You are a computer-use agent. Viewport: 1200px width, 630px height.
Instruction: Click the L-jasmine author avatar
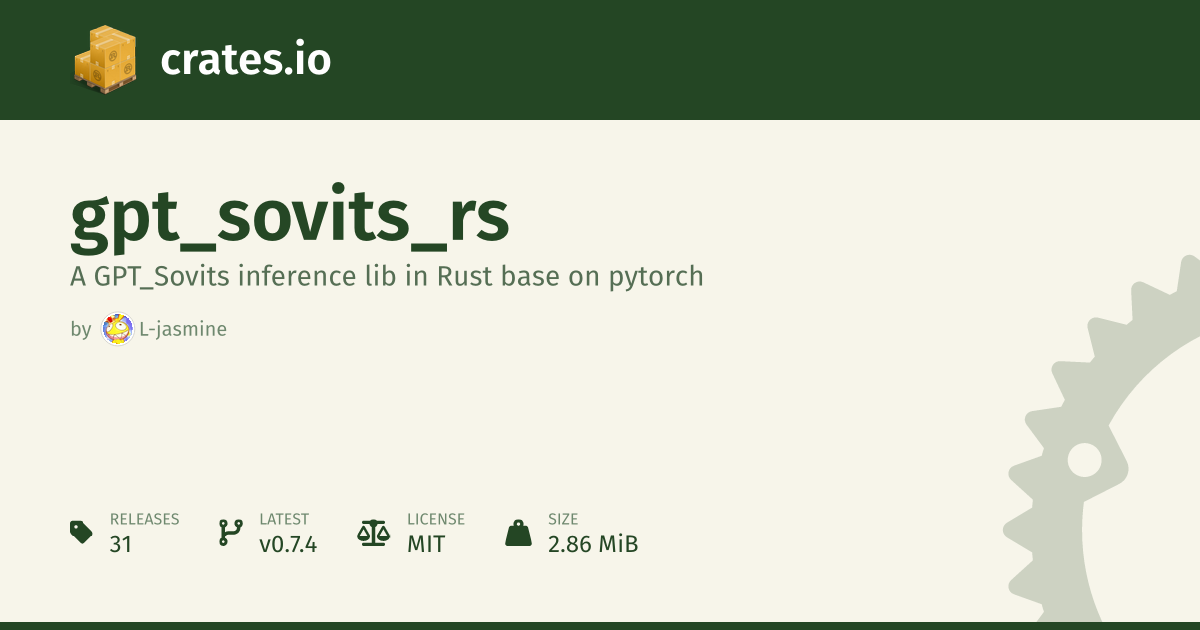coord(118,329)
